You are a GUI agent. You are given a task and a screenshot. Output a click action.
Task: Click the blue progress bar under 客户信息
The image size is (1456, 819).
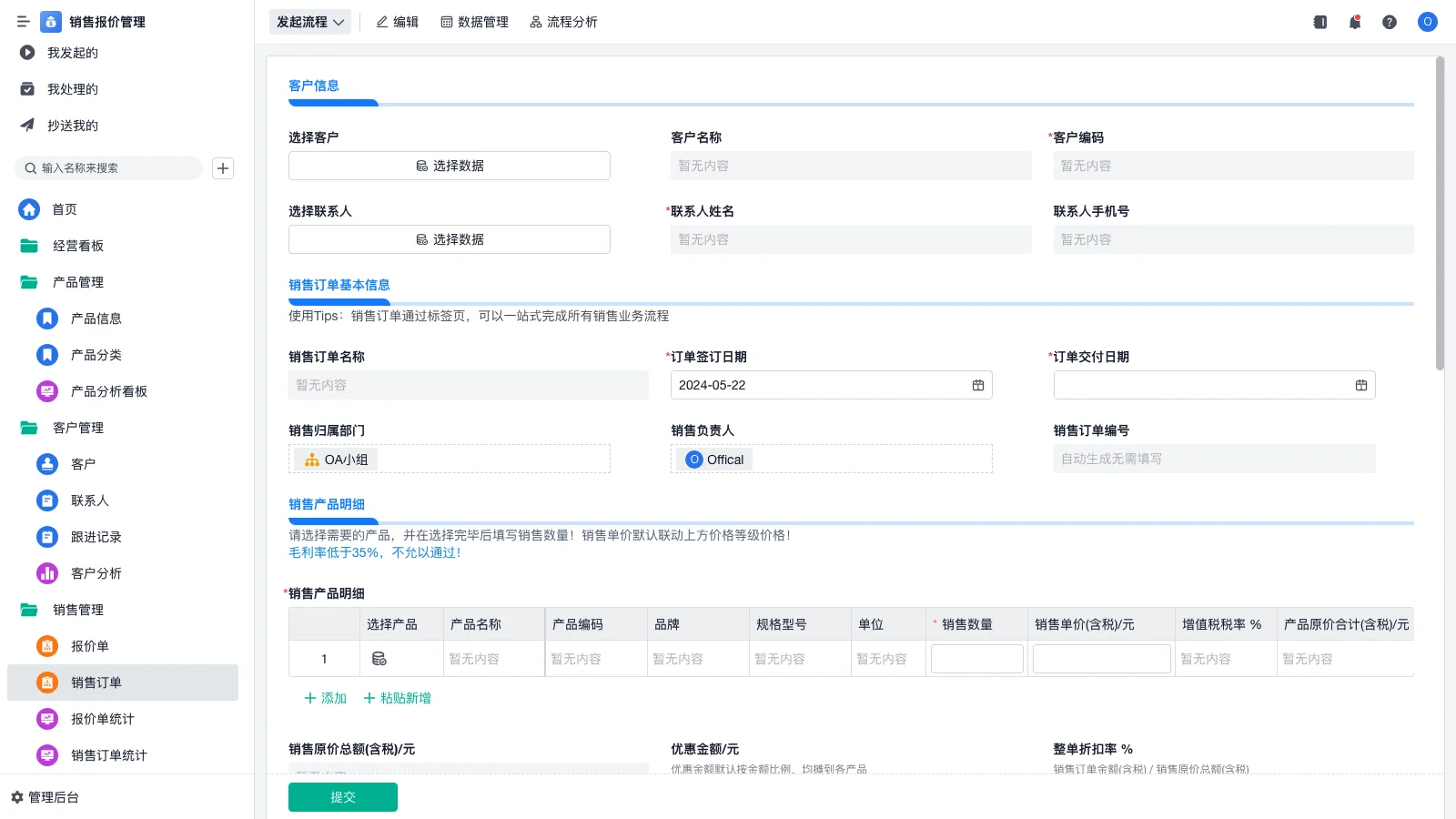[333, 103]
